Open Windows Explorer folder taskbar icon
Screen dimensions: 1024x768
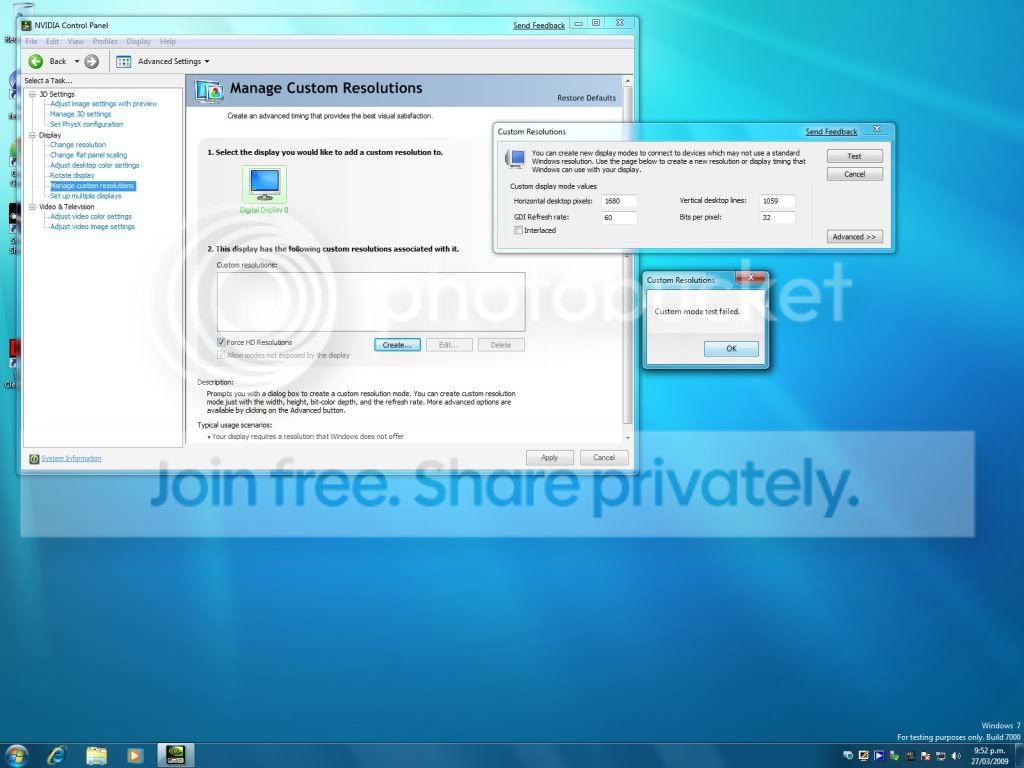pyautogui.click(x=96, y=756)
